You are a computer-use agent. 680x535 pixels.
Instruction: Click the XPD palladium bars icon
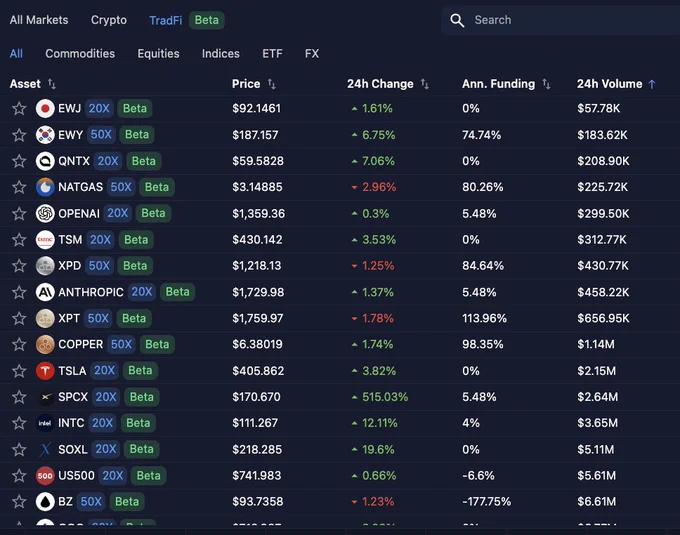[x=45, y=266]
